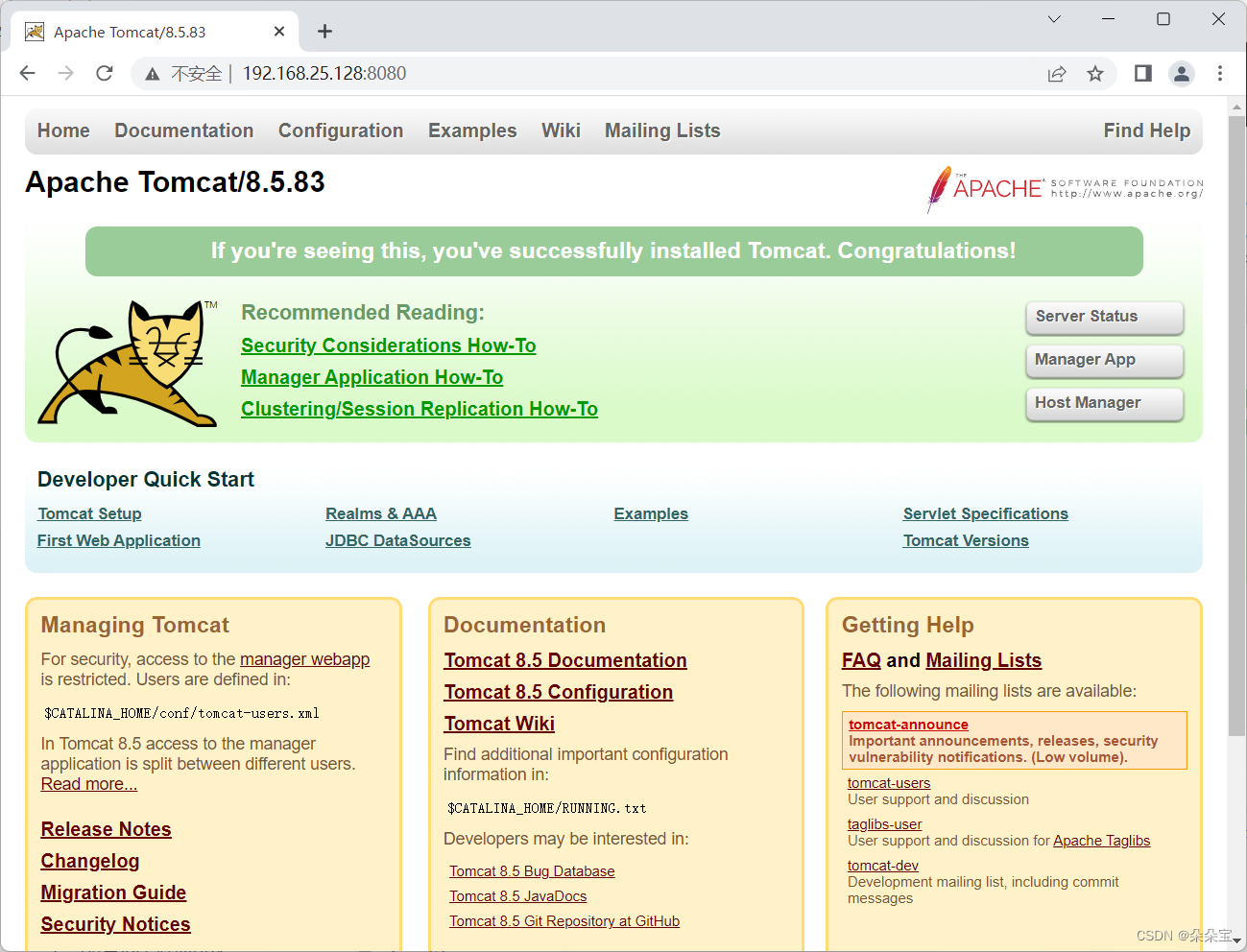Open the Changelog link
The image size is (1247, 952).
tap(90, 861)
